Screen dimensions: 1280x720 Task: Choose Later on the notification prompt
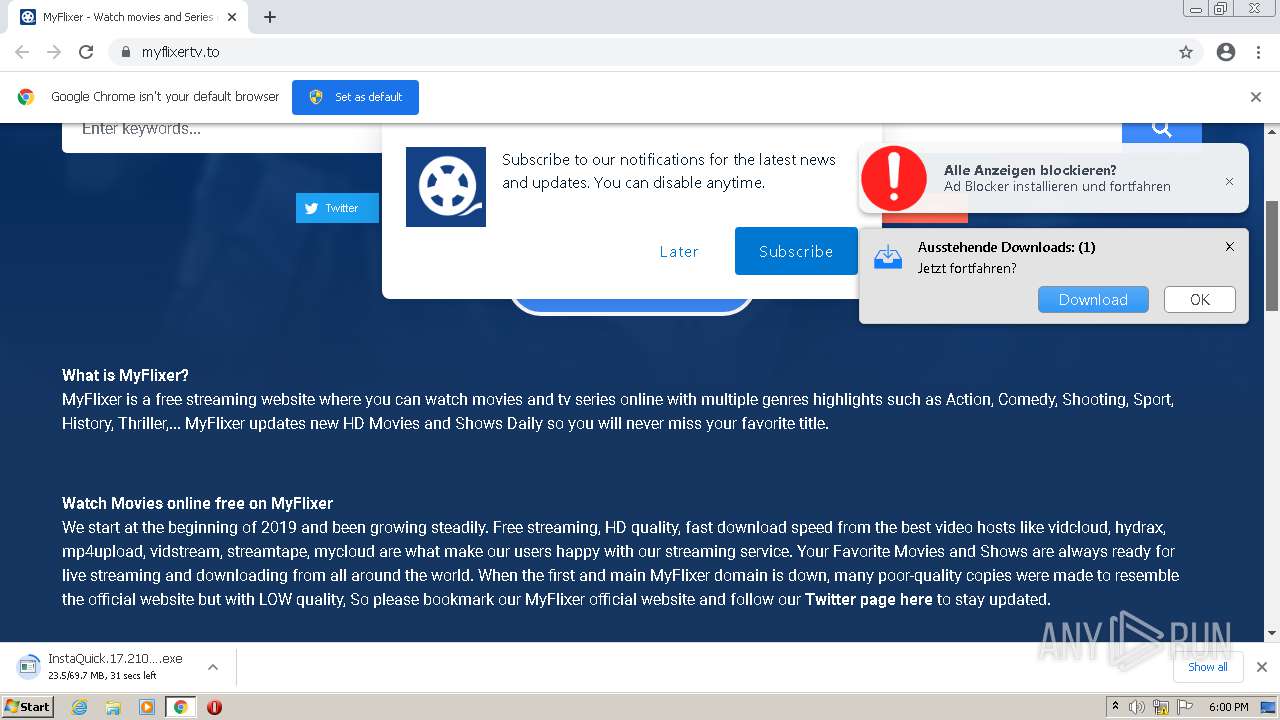click(679, 252)
